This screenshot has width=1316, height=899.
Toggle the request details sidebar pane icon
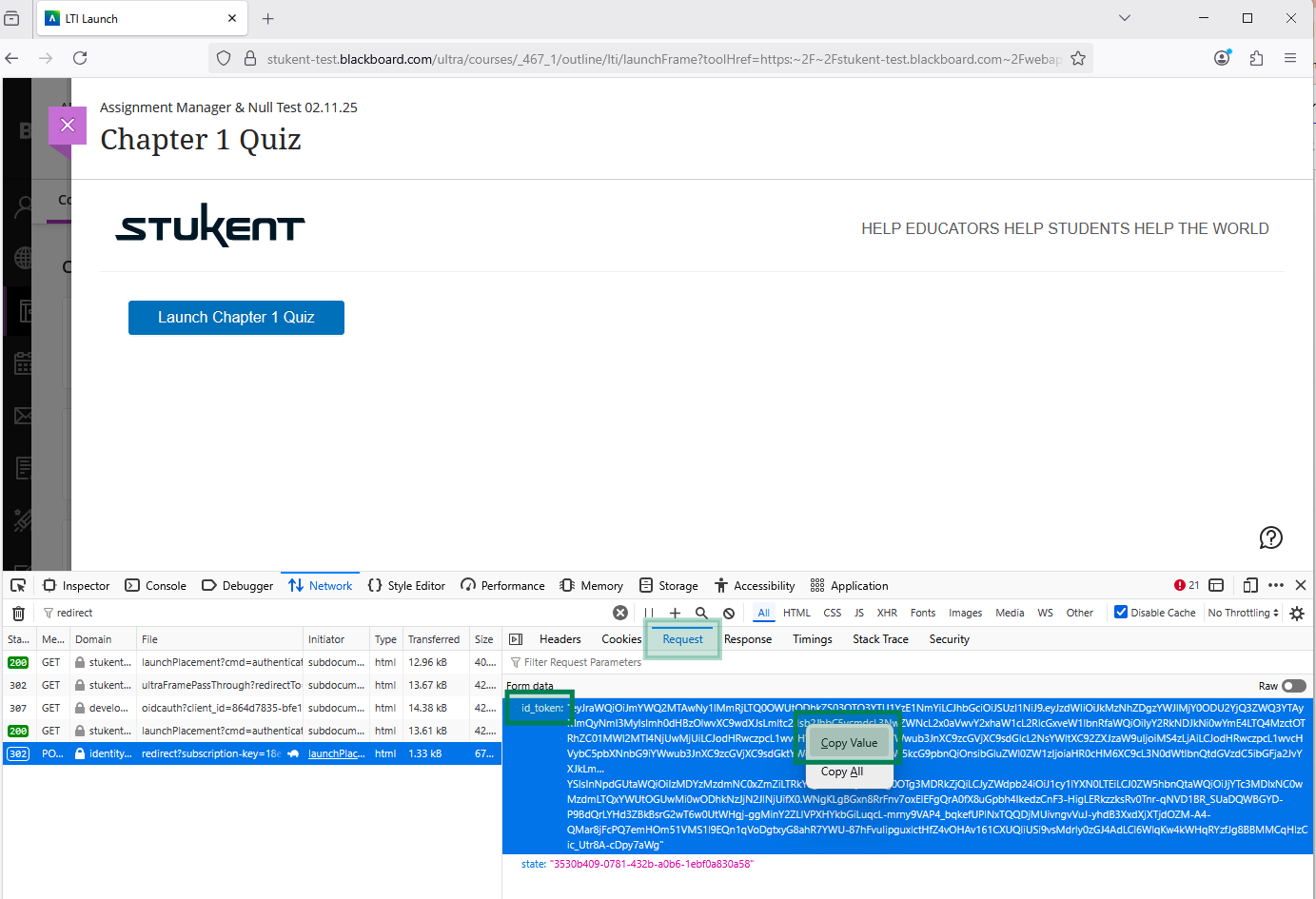pyautogui.click(x=516, y=639)
